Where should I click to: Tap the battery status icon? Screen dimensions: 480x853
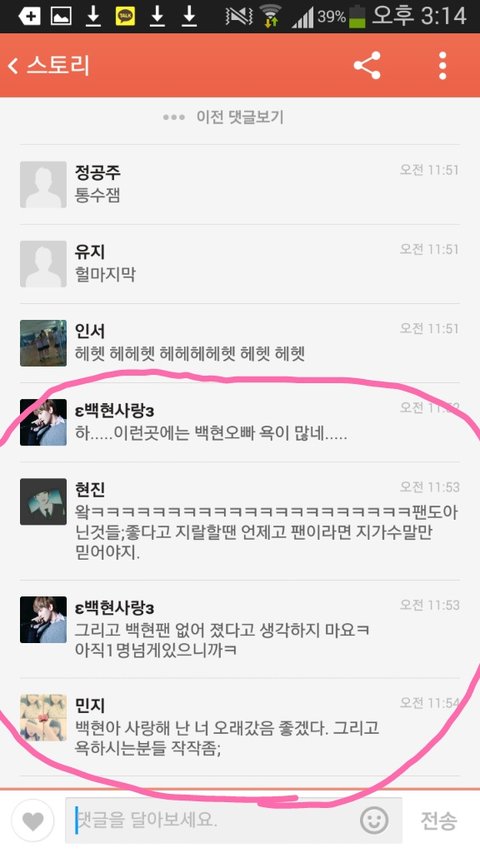click(x=357, y=16)
